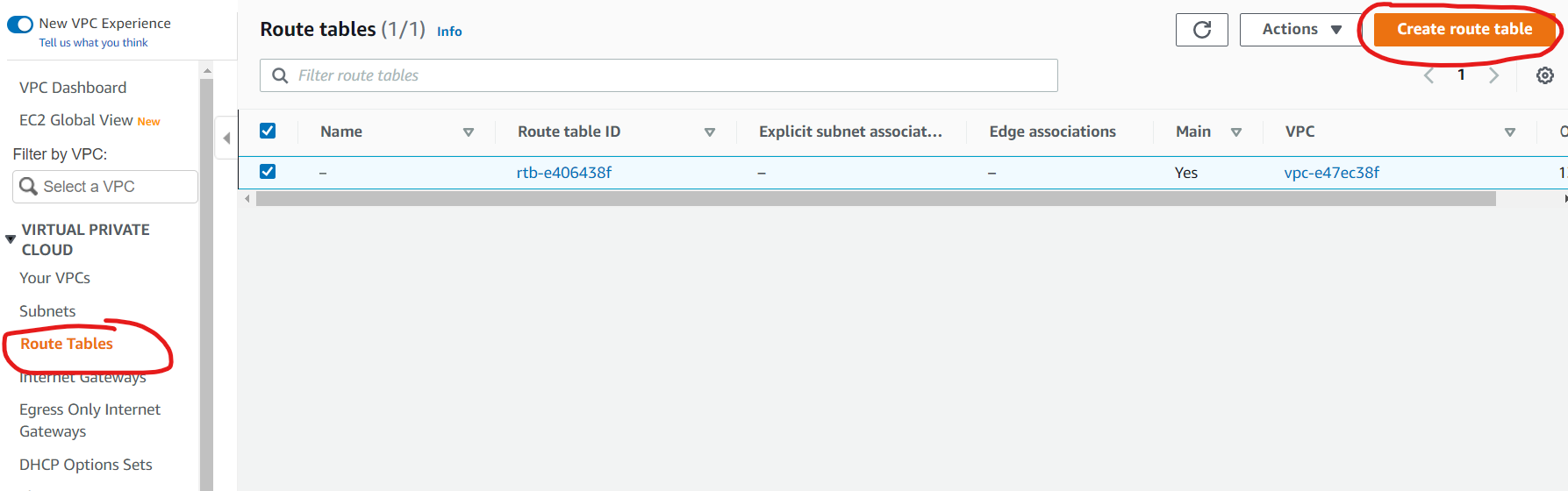Focus the Filter route tables search field

tap(659, 75)
